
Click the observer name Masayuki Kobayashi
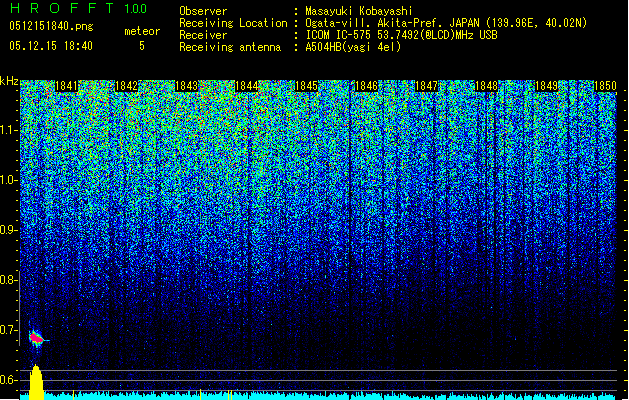pos(359,11)
